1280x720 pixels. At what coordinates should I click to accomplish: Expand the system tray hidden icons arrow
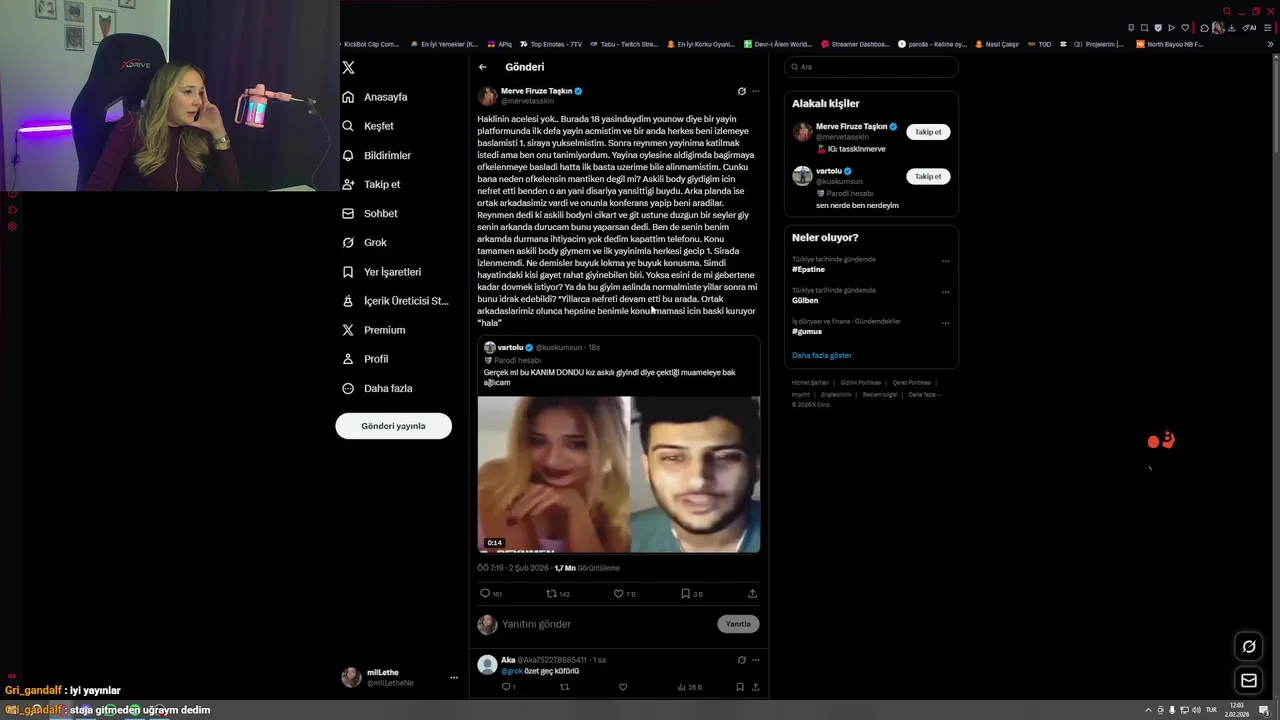[x=1148, y=710]
